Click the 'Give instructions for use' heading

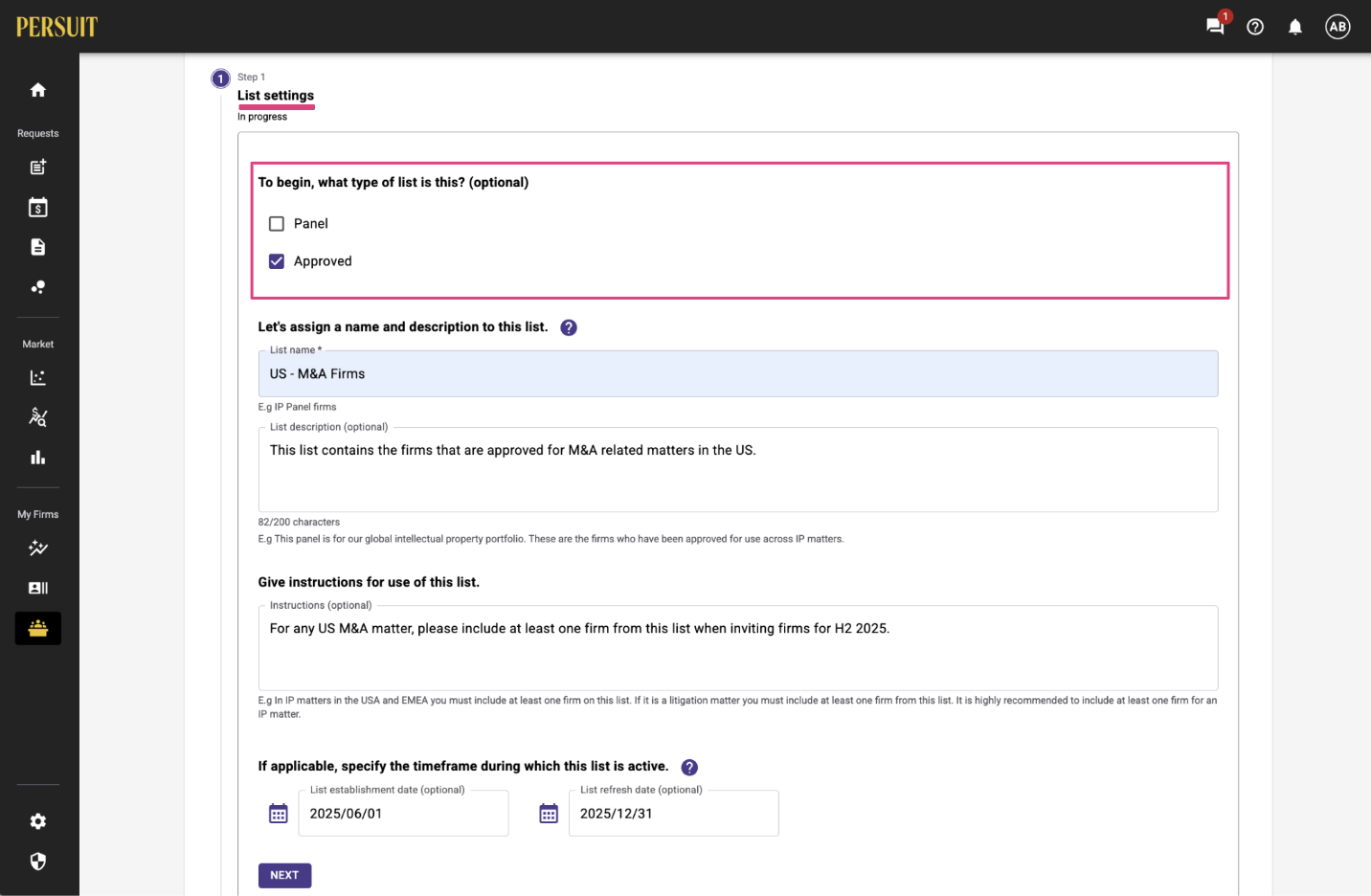tap(369, 582)
